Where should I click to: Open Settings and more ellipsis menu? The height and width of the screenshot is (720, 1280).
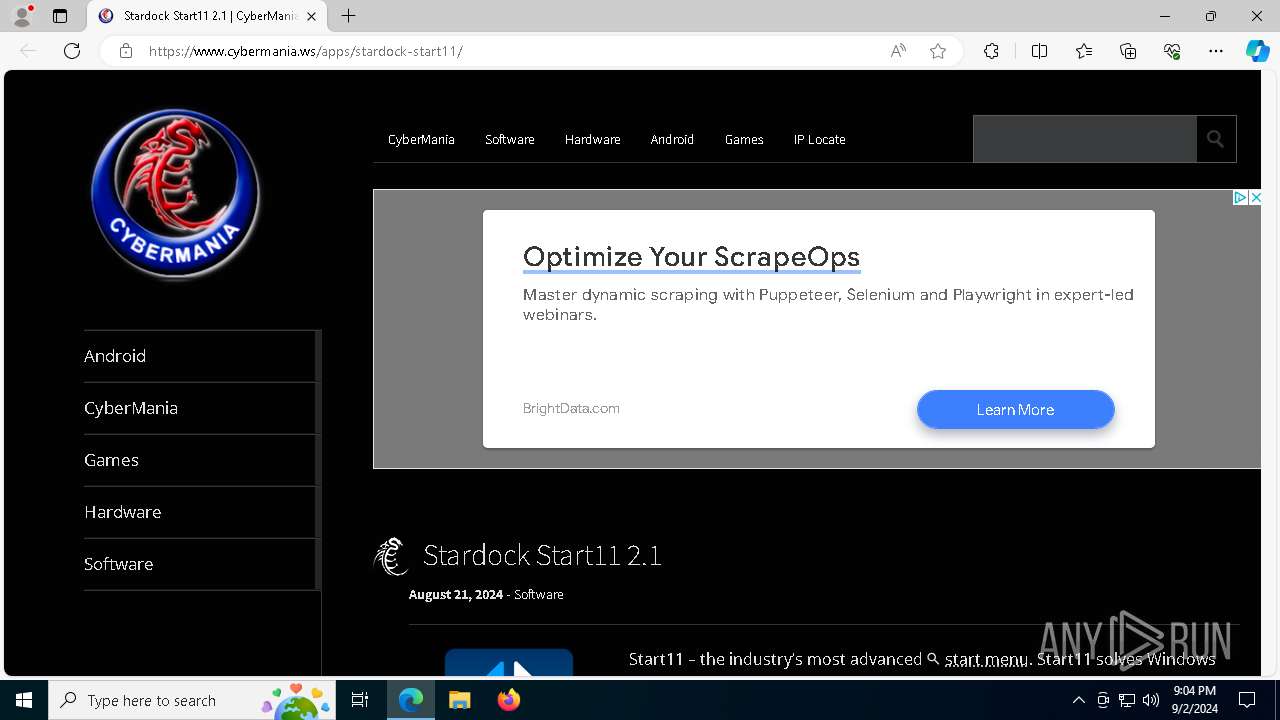click(1216, 51)
